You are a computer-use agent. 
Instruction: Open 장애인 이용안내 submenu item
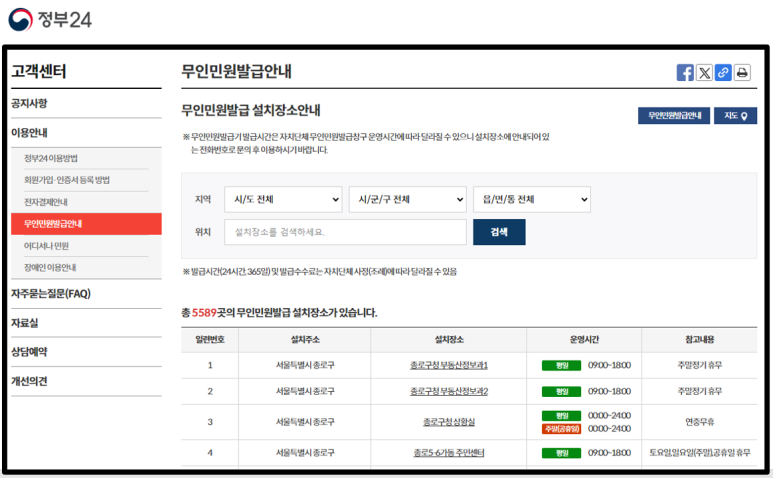pos(50,268)
